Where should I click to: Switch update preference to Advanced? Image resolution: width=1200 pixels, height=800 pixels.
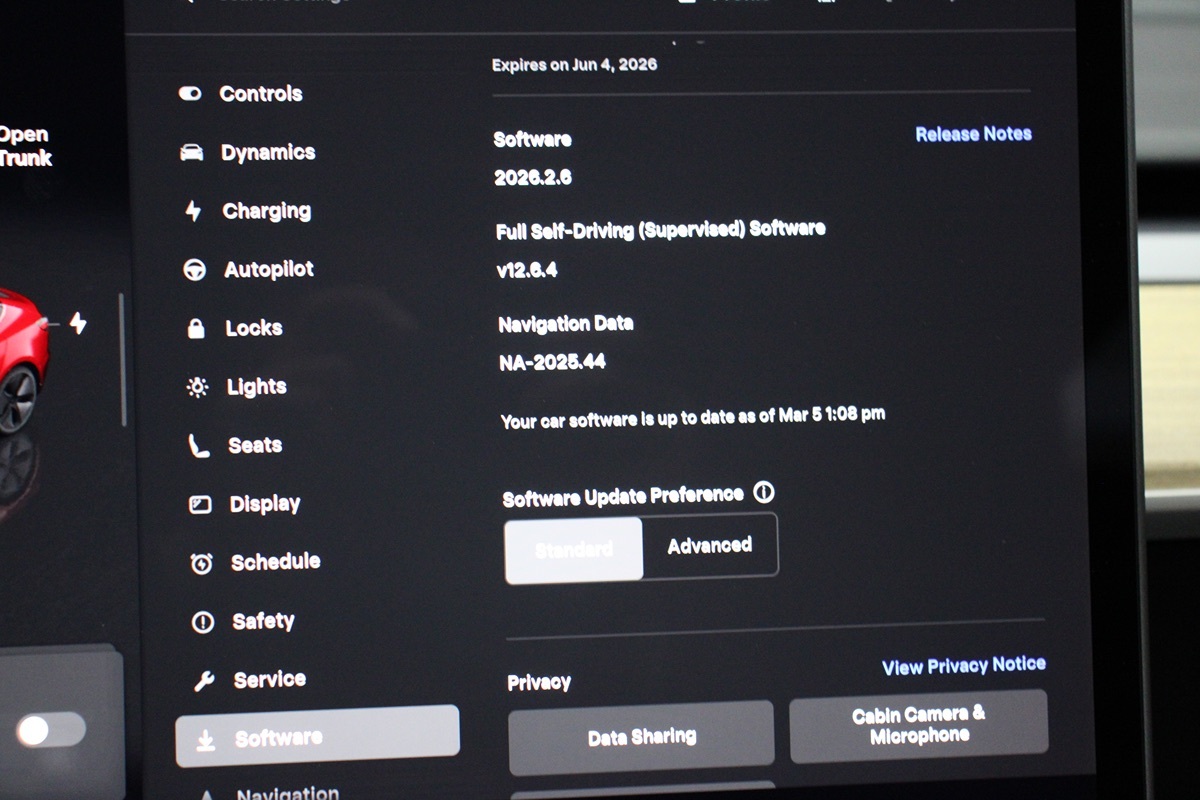click(x=710, y=546)
